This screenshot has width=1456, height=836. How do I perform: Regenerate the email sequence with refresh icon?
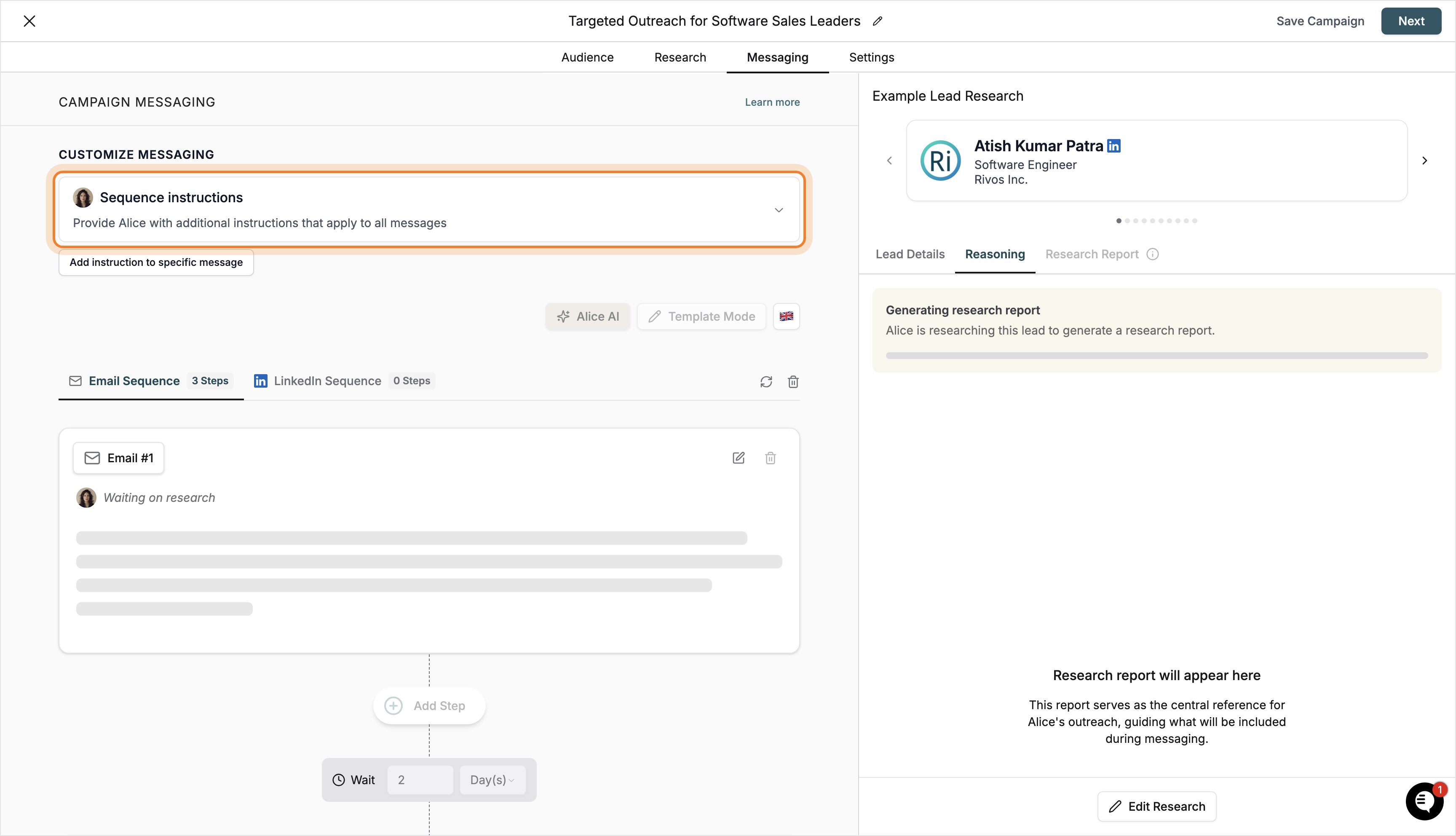[x=766, y=381]
